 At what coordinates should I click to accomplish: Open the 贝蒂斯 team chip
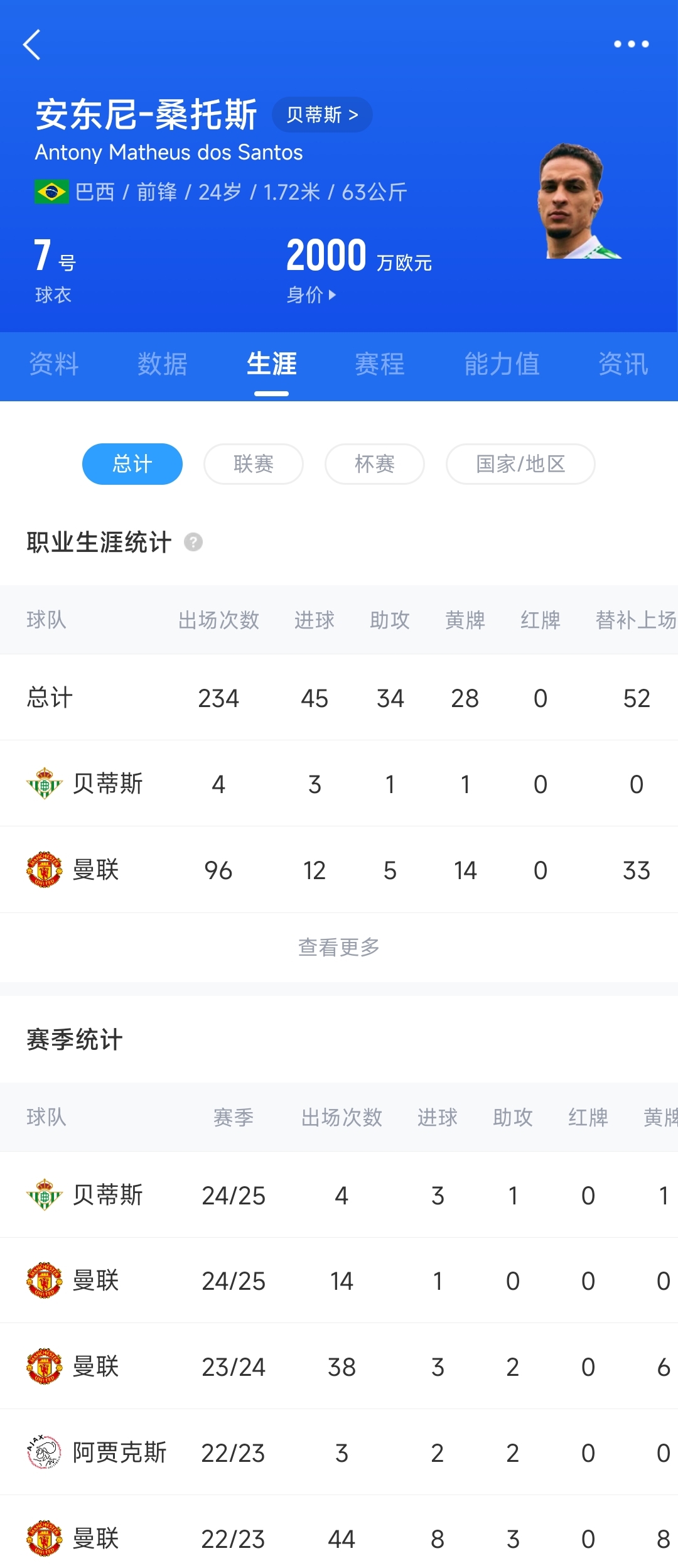(x=322, y=115)
